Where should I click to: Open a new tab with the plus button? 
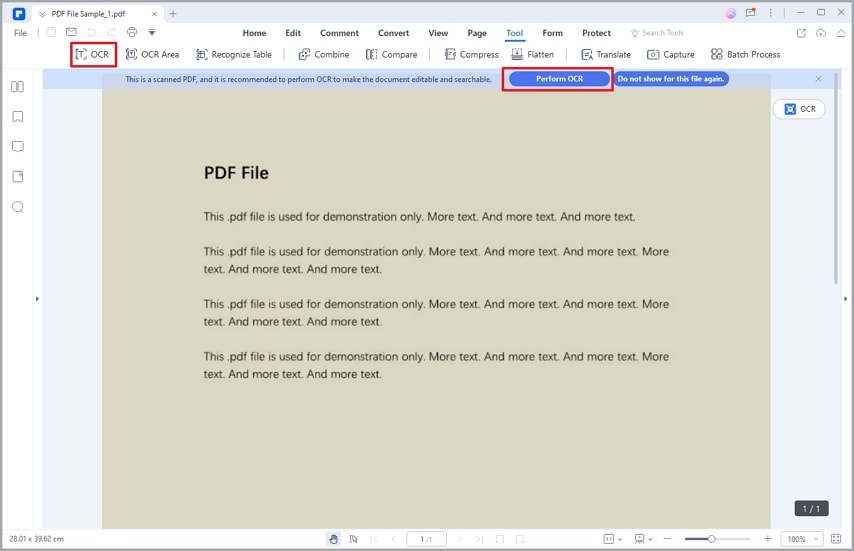pos(173,14)
